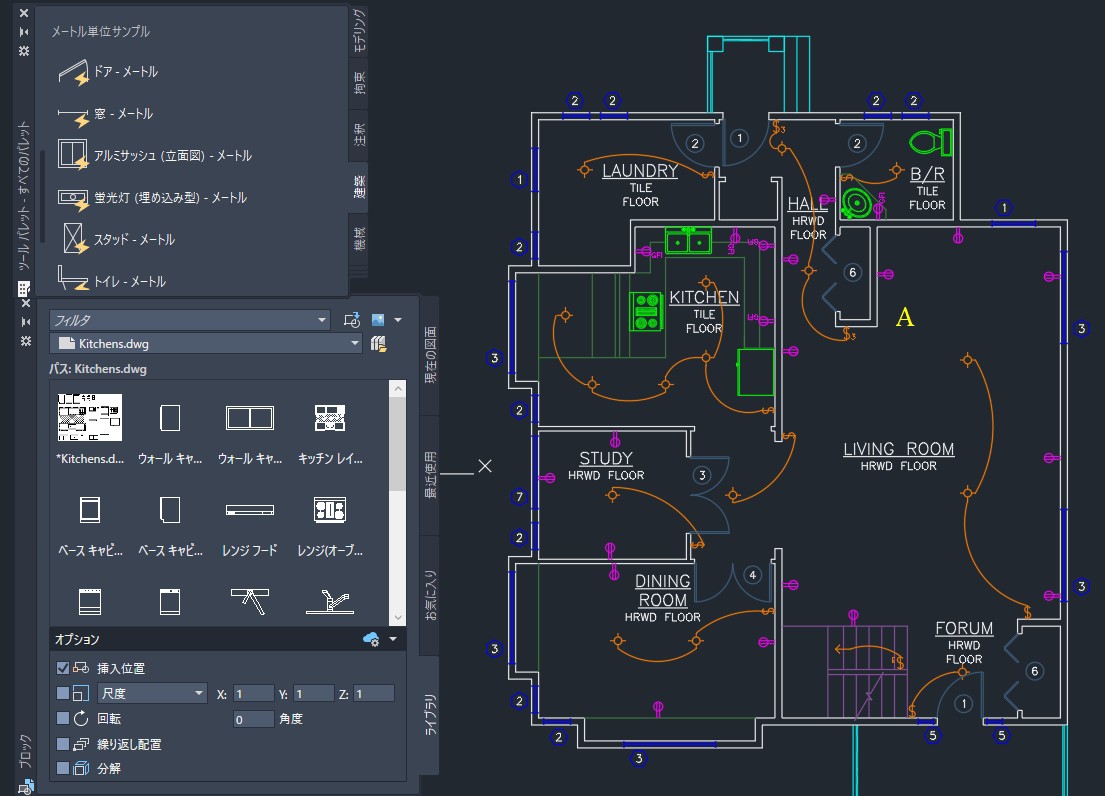Enable the 回転 checkbox
Image resolution: width=1105 pixels, height=796 pixels.
65,717
